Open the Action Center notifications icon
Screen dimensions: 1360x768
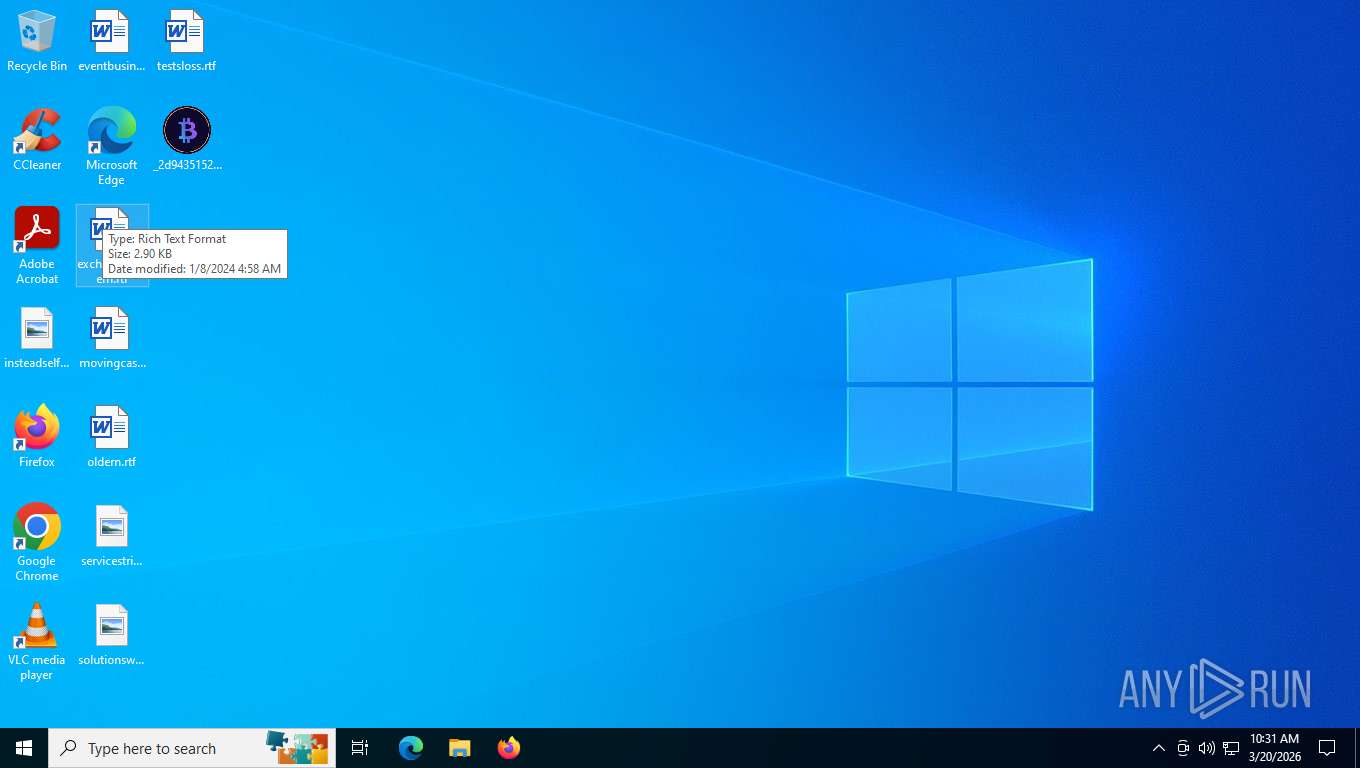1327,748
